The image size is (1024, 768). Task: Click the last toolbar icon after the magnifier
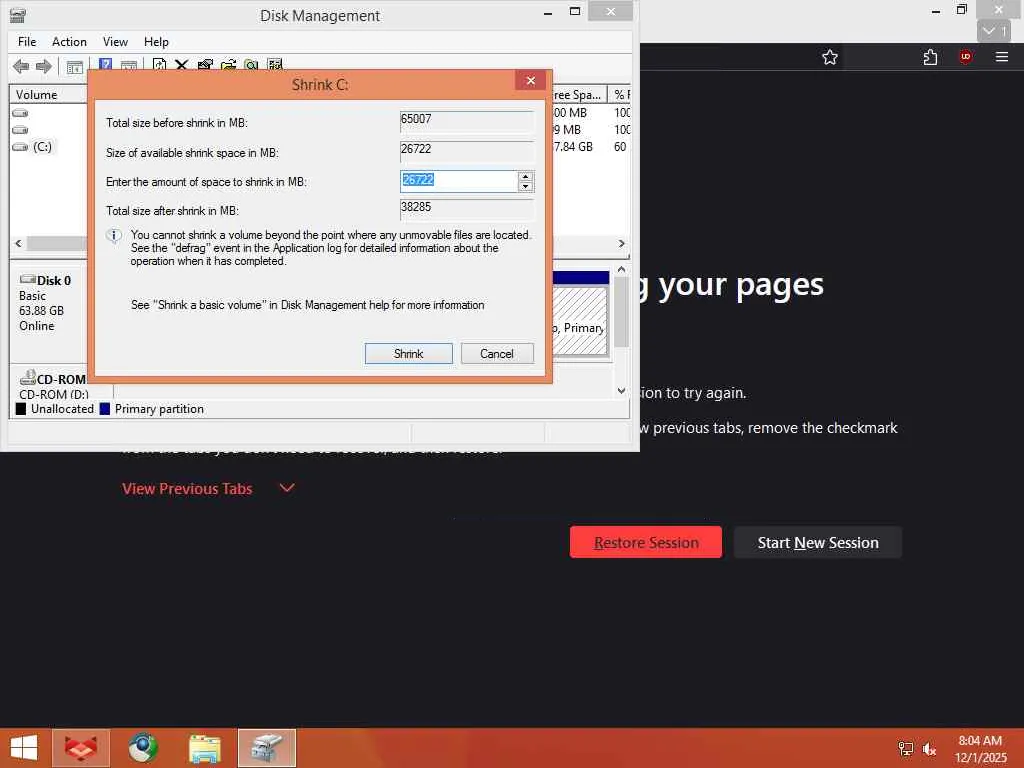(275, 65)
